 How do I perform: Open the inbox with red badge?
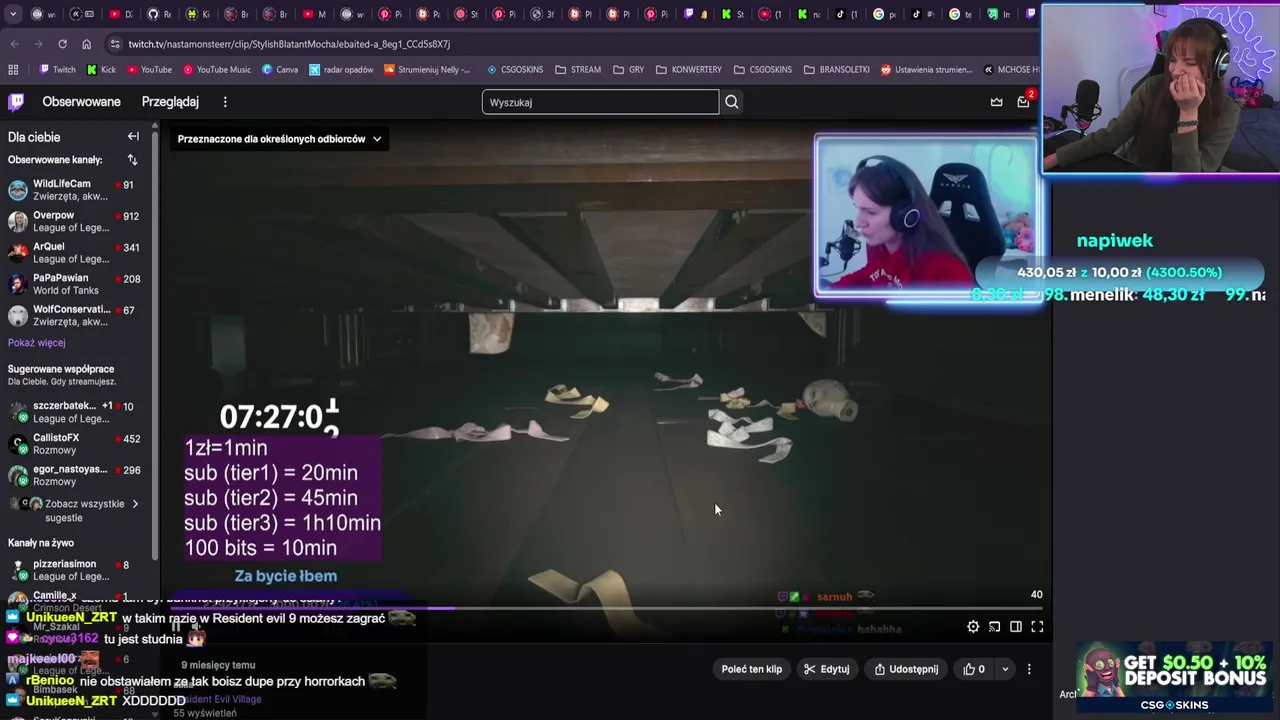(1023, 102)
